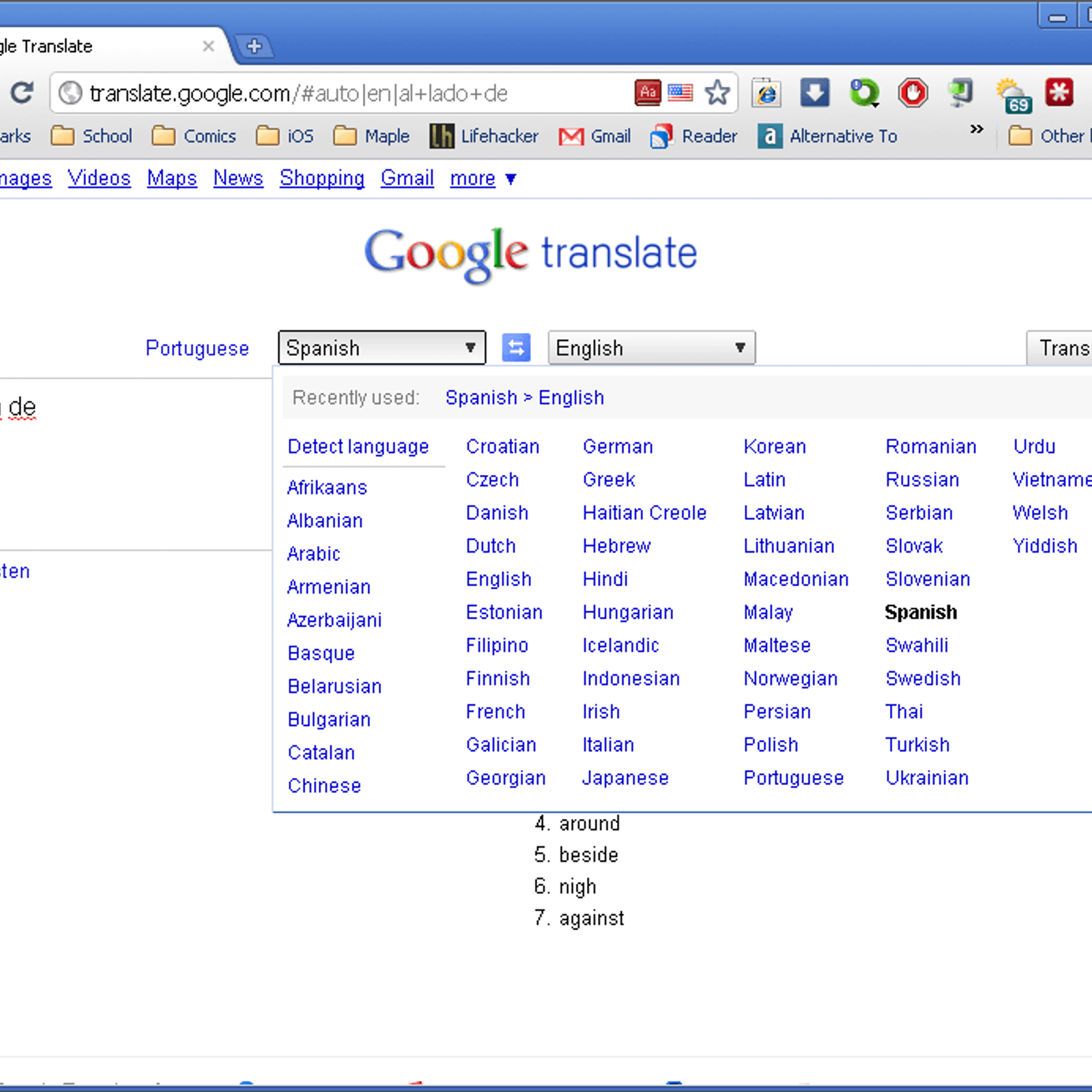Go to Google Videos link

pos(99,178)
